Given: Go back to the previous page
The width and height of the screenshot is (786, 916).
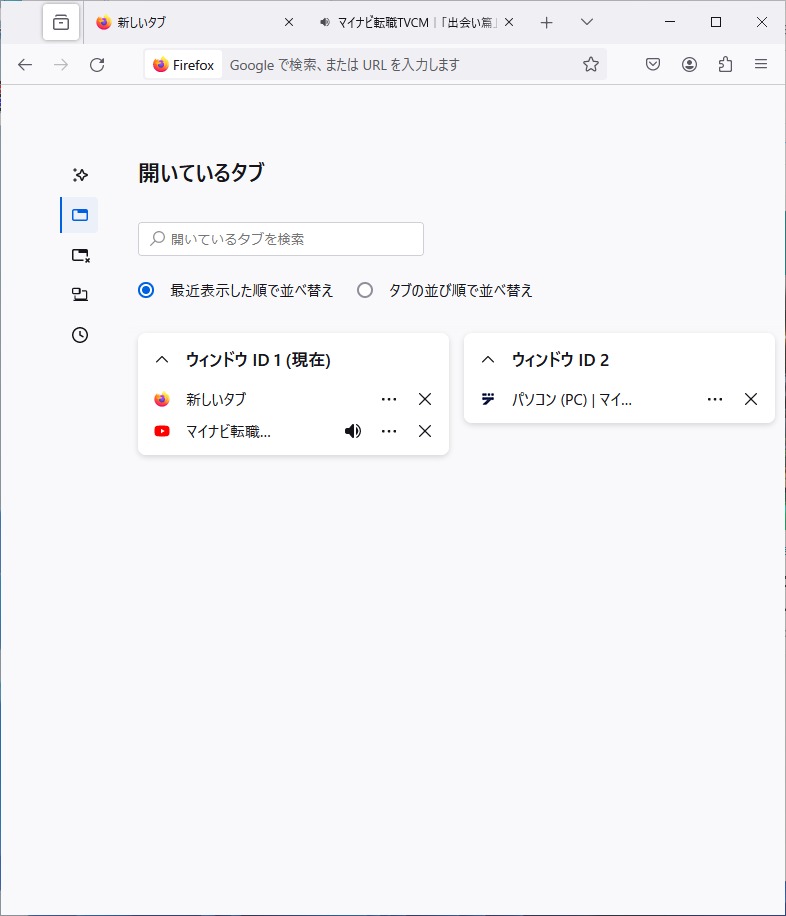Looking at the screenshot, I should coord(25,65).
